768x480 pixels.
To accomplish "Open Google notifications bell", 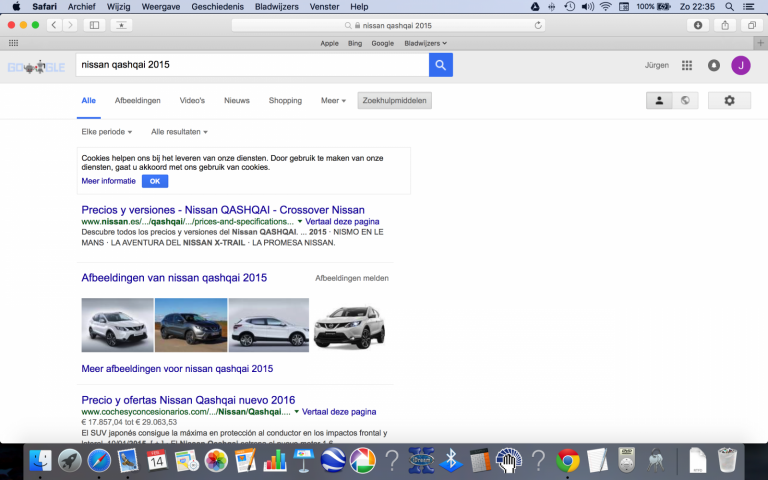I will (714, 65).
